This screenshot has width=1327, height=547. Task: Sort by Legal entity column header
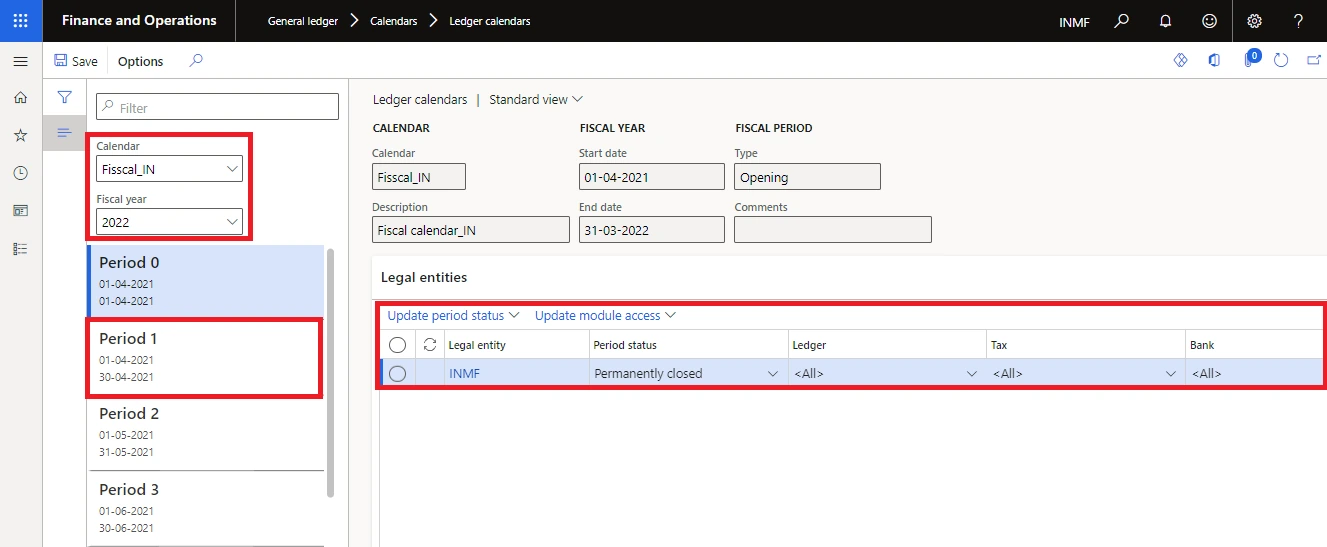pyautogui.click(x=477, y=345)
